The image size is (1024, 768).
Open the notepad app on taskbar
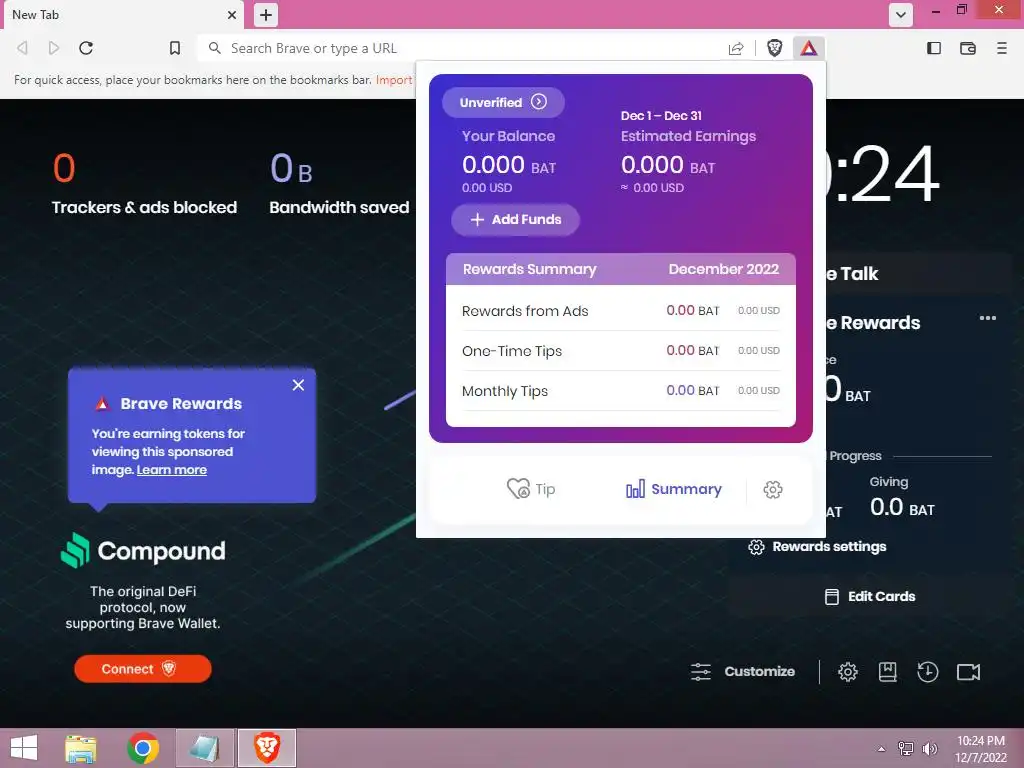coord(205,748)
